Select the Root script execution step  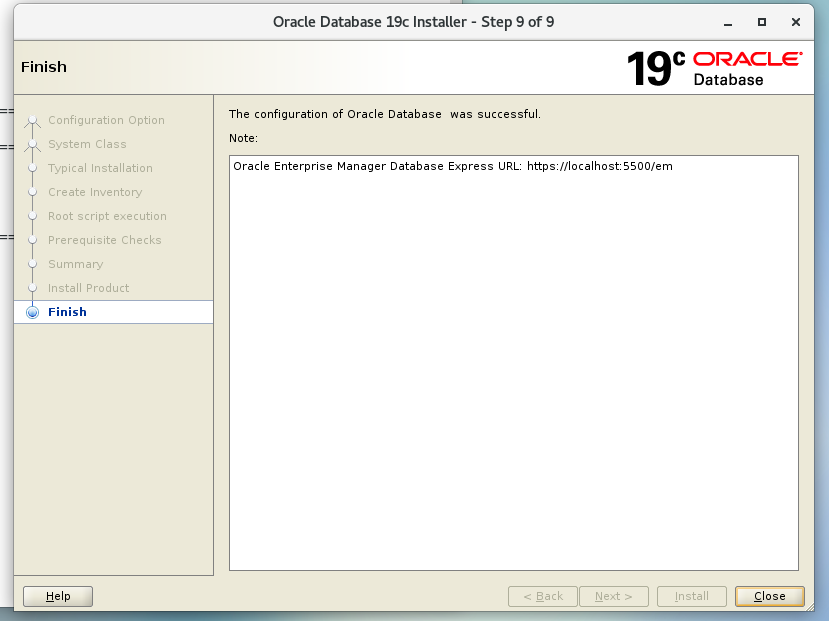107,216
